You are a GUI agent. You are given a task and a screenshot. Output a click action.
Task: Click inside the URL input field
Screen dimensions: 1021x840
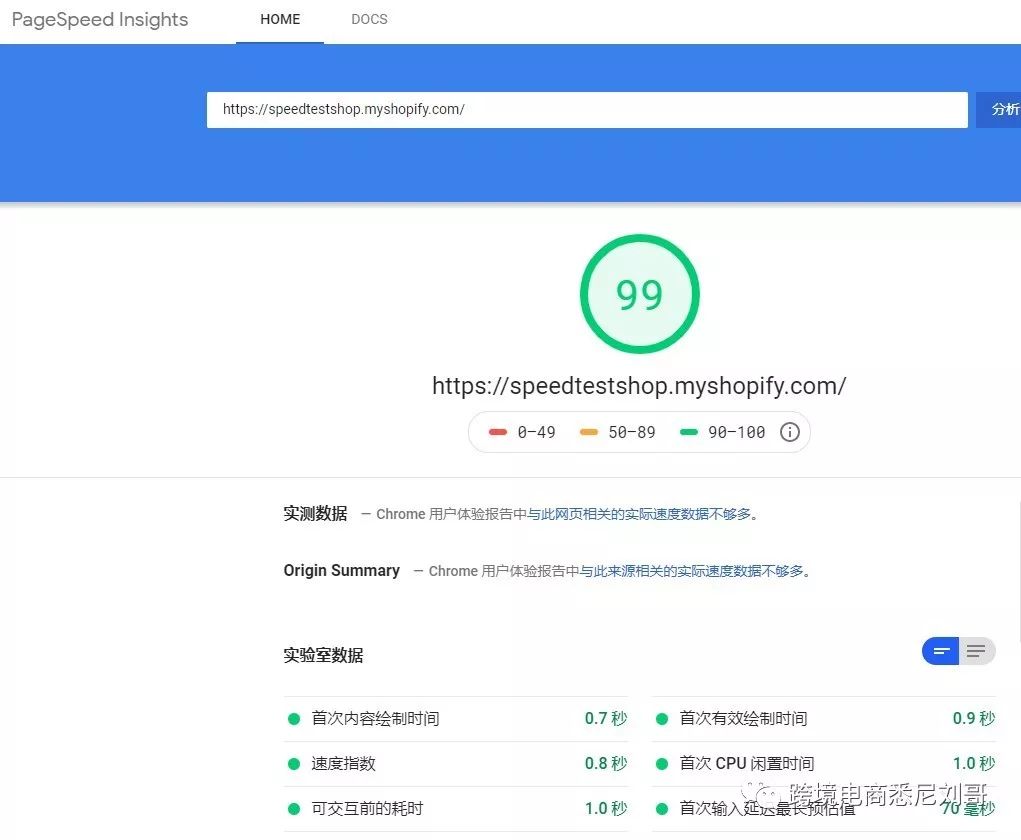(587, 109)
